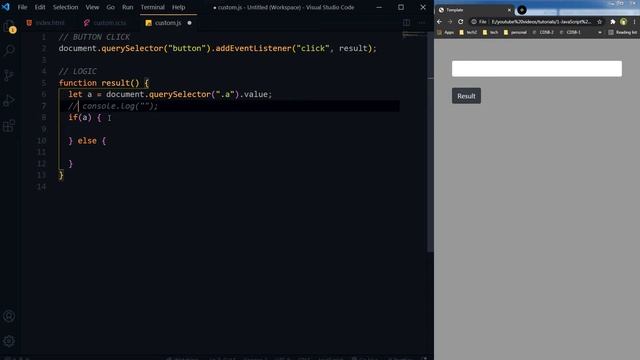Open the File menu
Screen dimensions: 640x360
(22, 7)
